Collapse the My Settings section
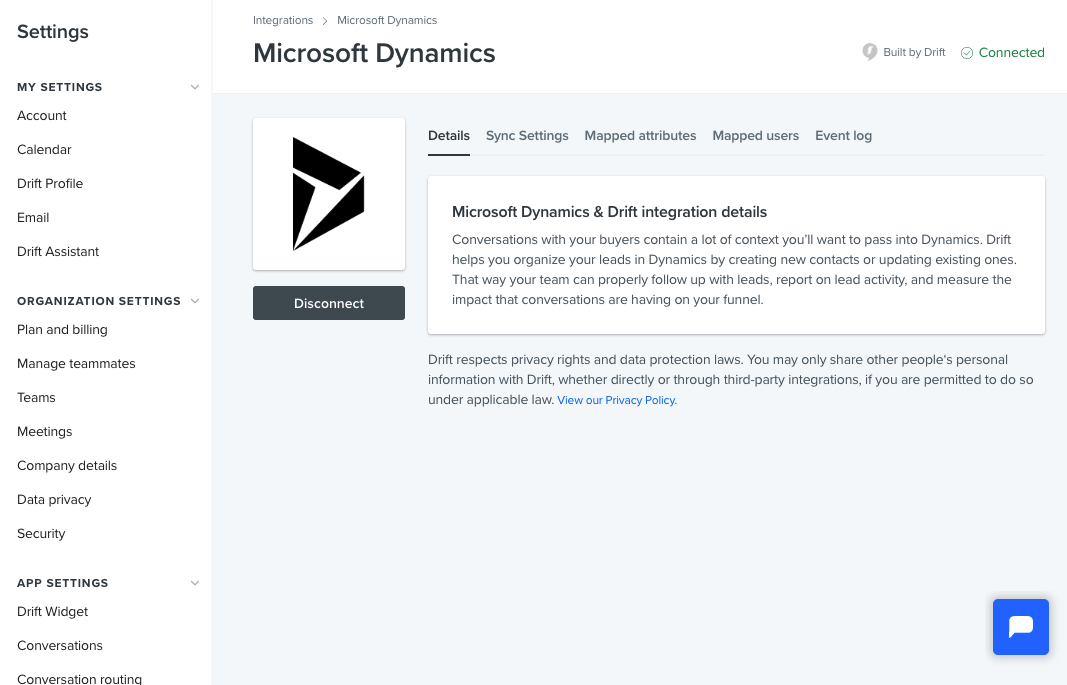This screenshot has height=685, width=1067. click(195, 87)
